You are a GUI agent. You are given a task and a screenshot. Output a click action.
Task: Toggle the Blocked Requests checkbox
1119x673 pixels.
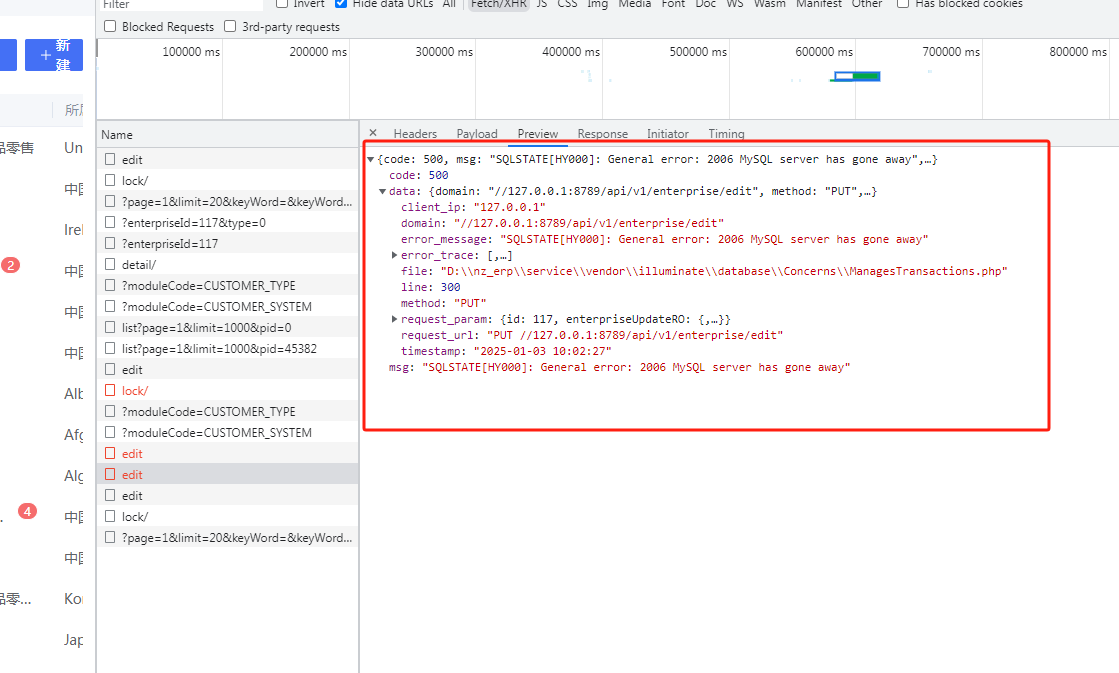coord(110,26)
